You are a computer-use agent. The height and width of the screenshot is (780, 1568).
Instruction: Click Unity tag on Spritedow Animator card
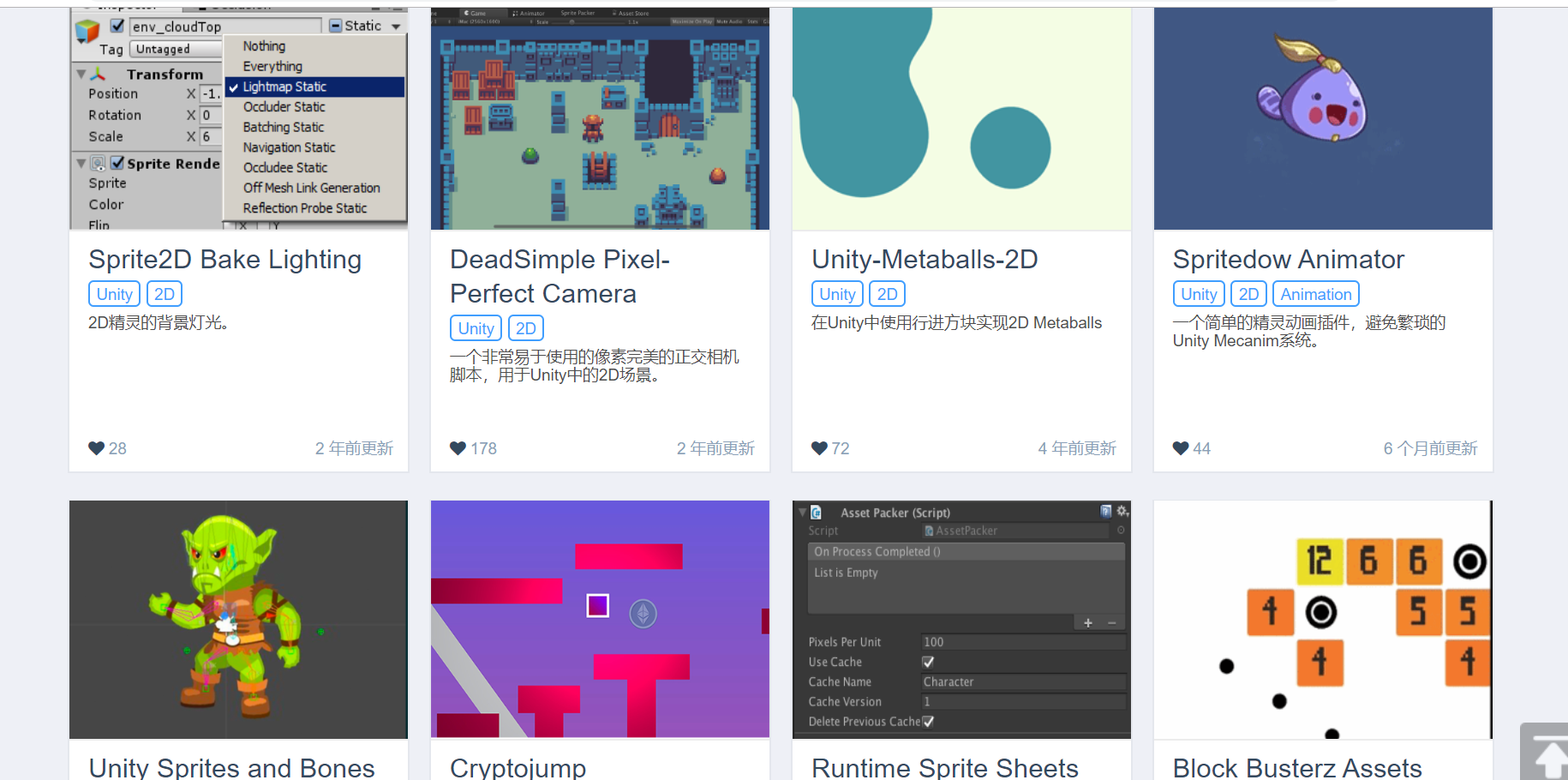1199,294
